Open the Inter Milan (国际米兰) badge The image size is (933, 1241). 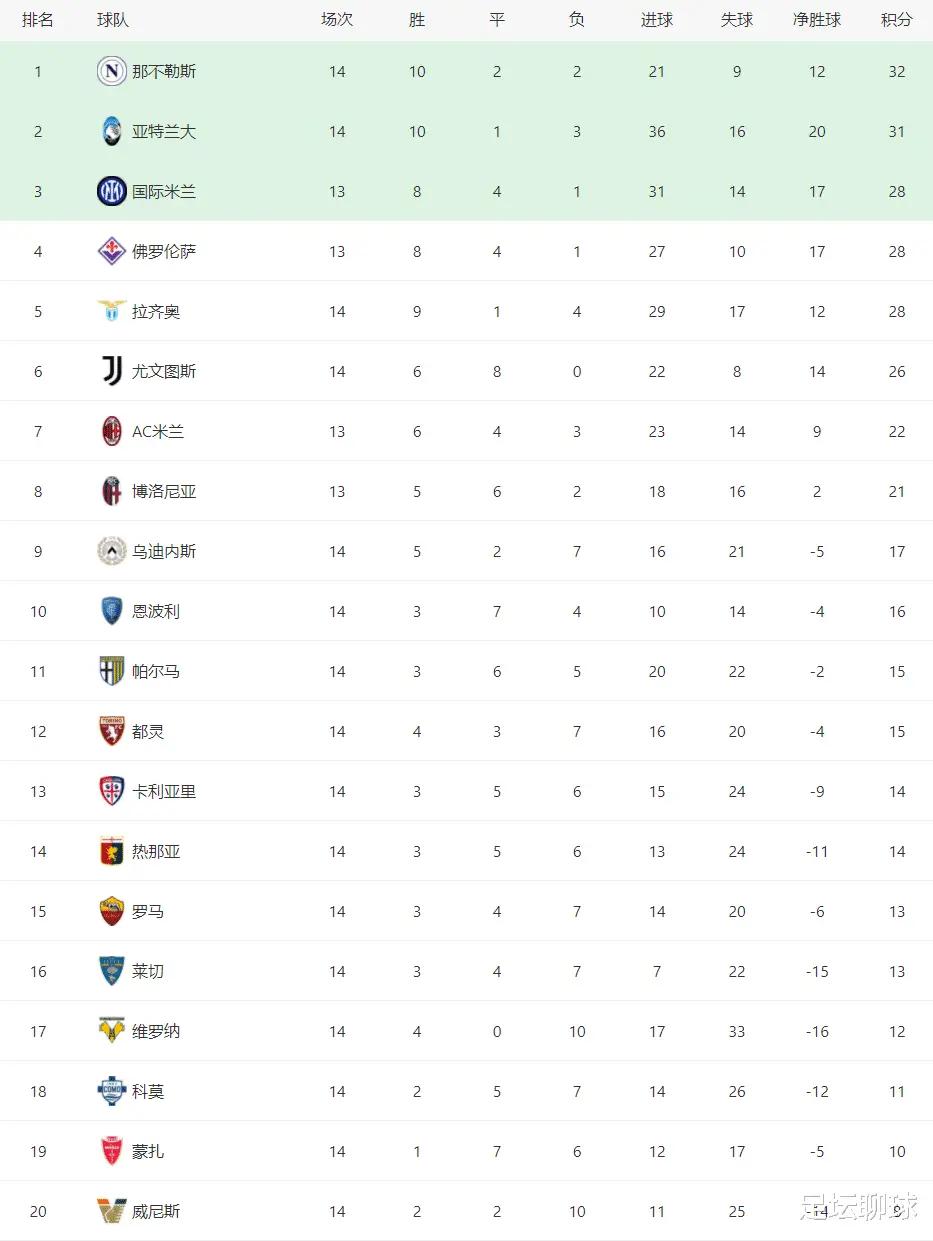click(x=112, y=191)
